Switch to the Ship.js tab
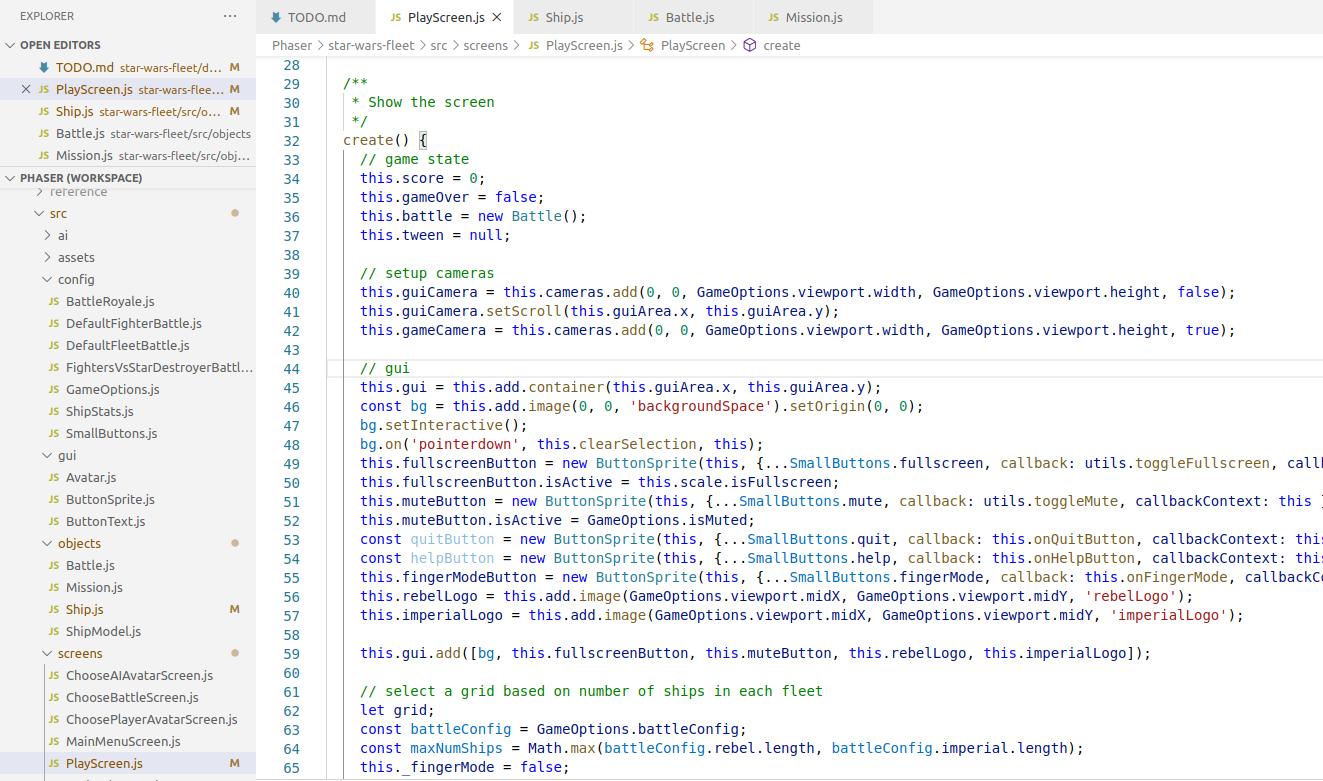The image size is (1323, 781). point(563,17)
